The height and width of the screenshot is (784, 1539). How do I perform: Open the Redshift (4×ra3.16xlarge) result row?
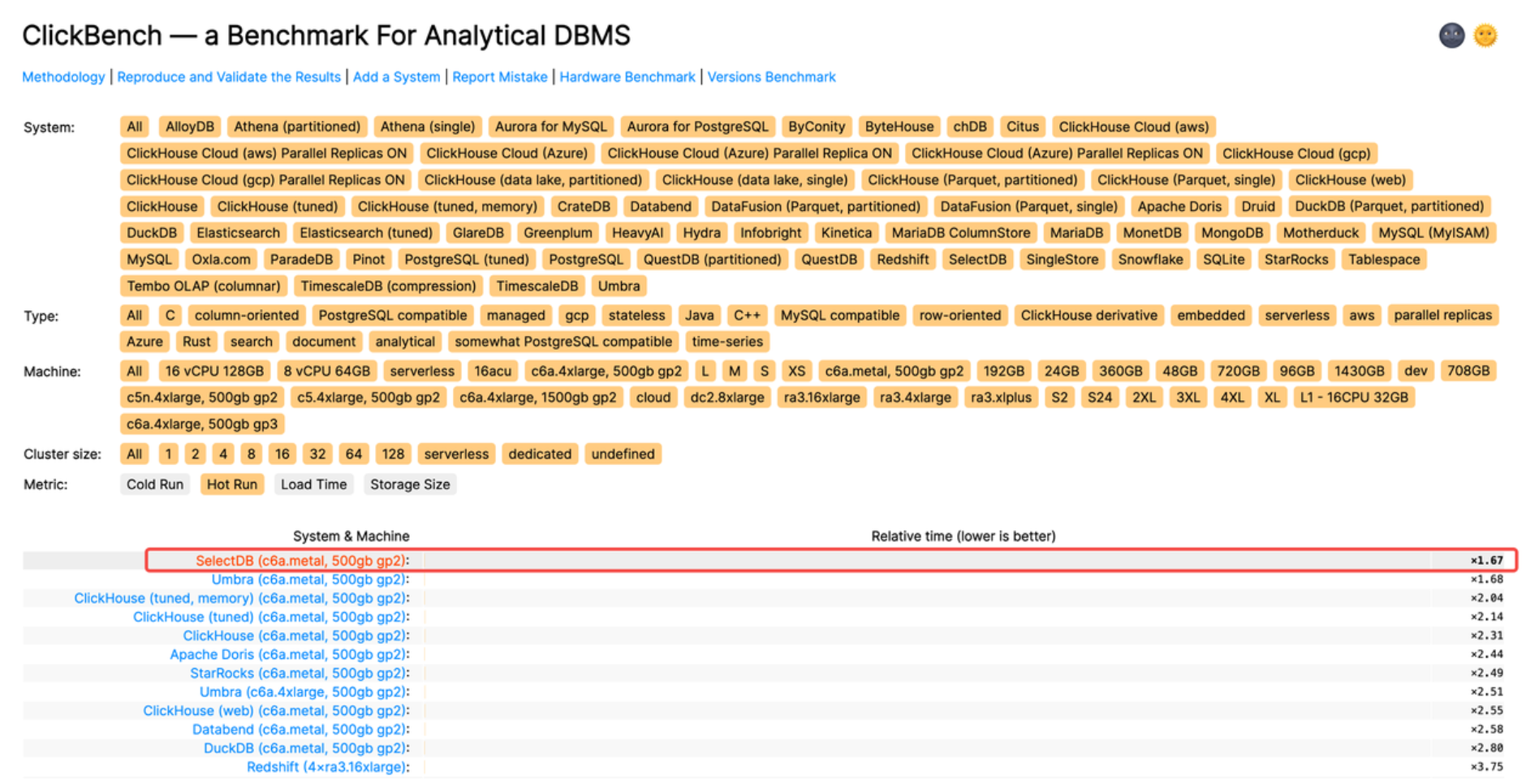click(x=328, y=767)
